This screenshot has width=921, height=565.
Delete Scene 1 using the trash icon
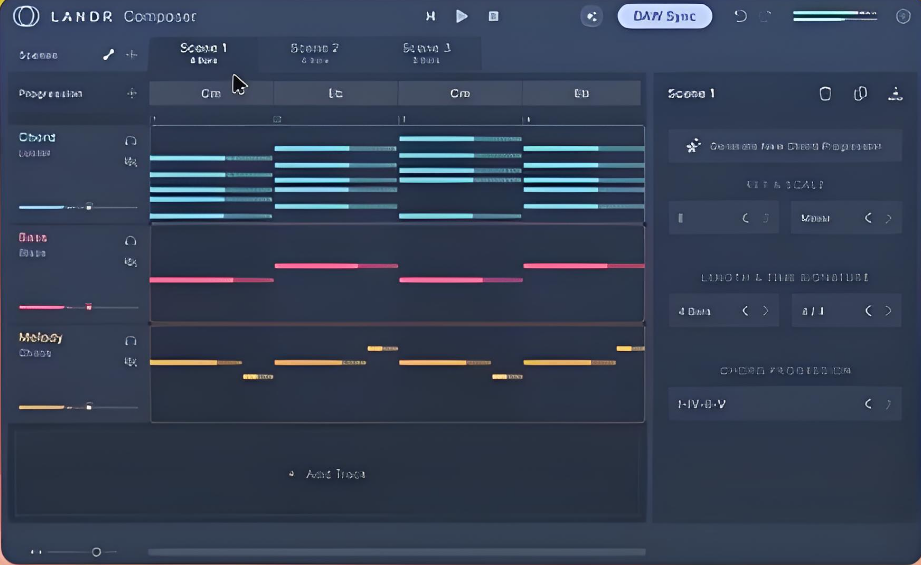[x=825, y=94]
